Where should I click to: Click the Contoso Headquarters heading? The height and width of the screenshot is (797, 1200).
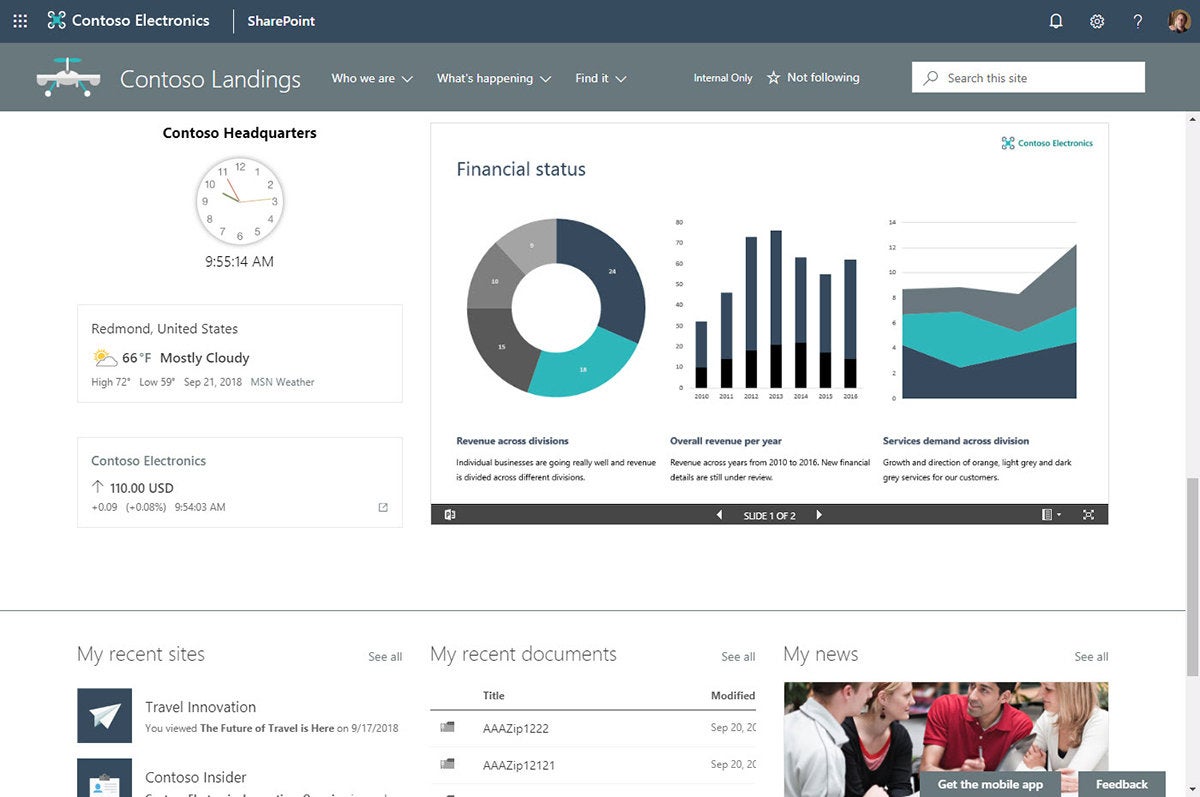240,133
